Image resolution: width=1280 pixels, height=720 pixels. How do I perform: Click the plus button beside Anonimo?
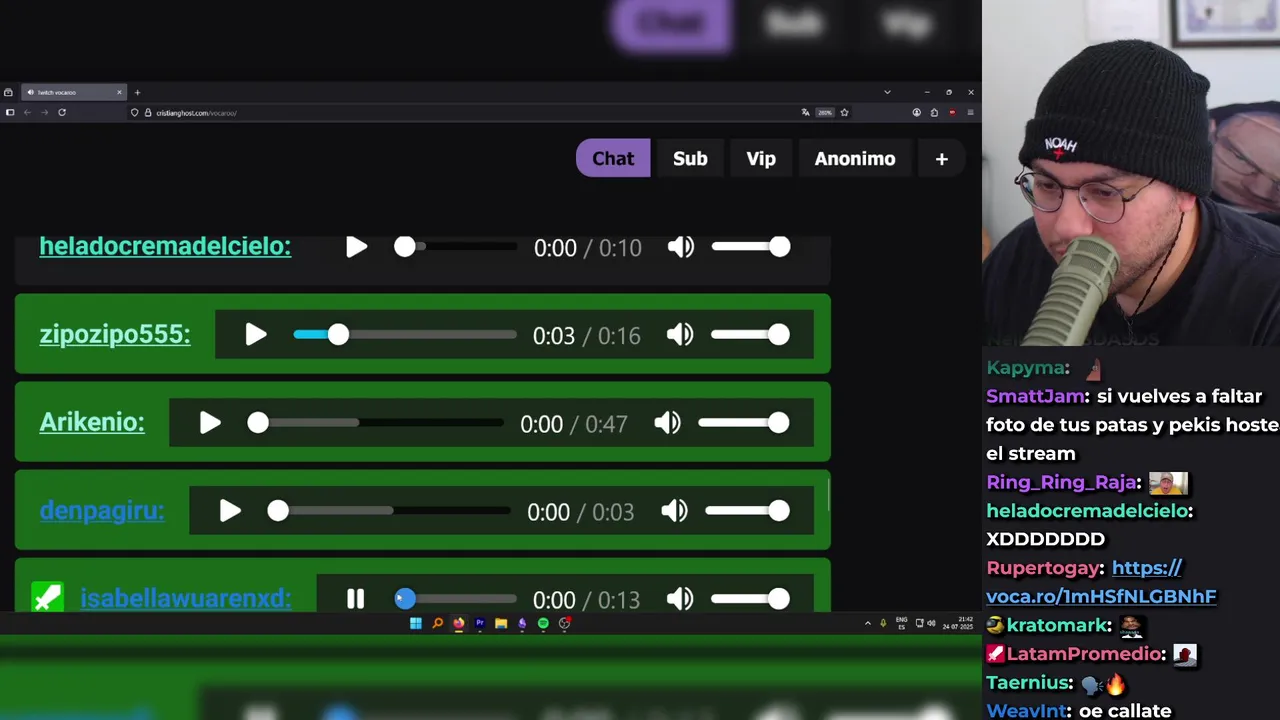pos(941,158)
